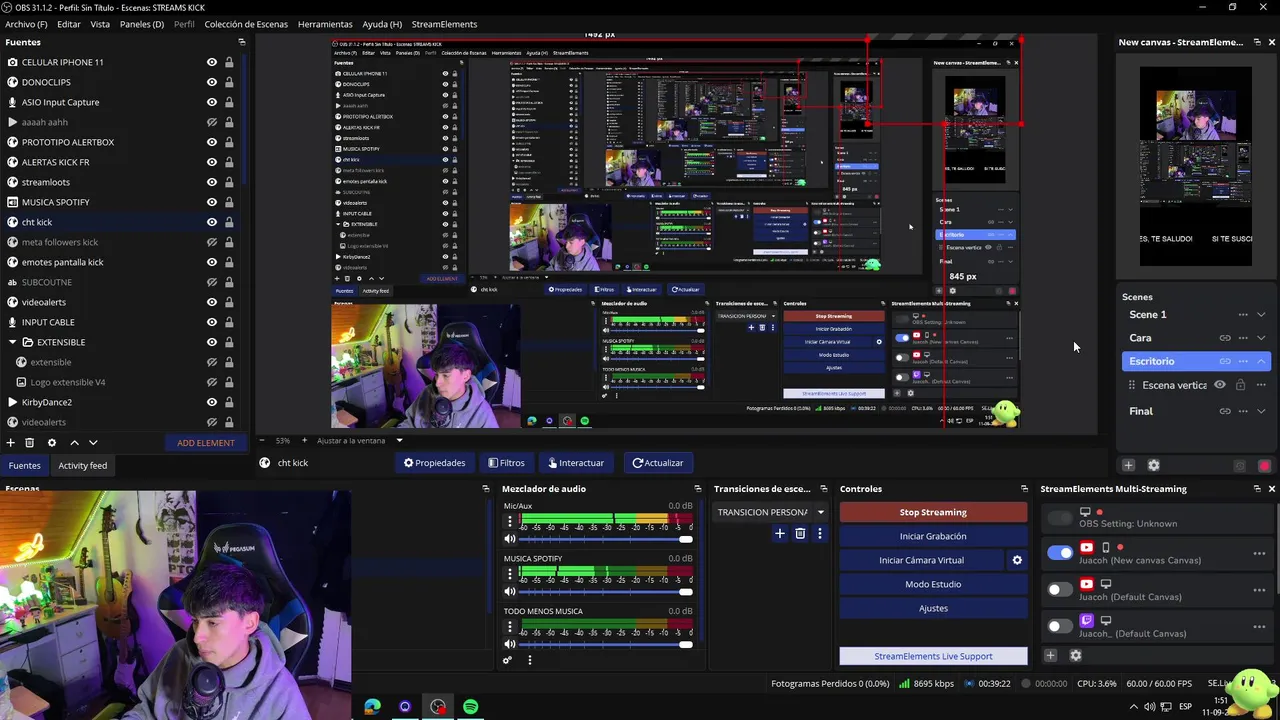1280x720 pixels.
Task: Click the Mic/Aux speaker mute icon
Action: (510, 540)
